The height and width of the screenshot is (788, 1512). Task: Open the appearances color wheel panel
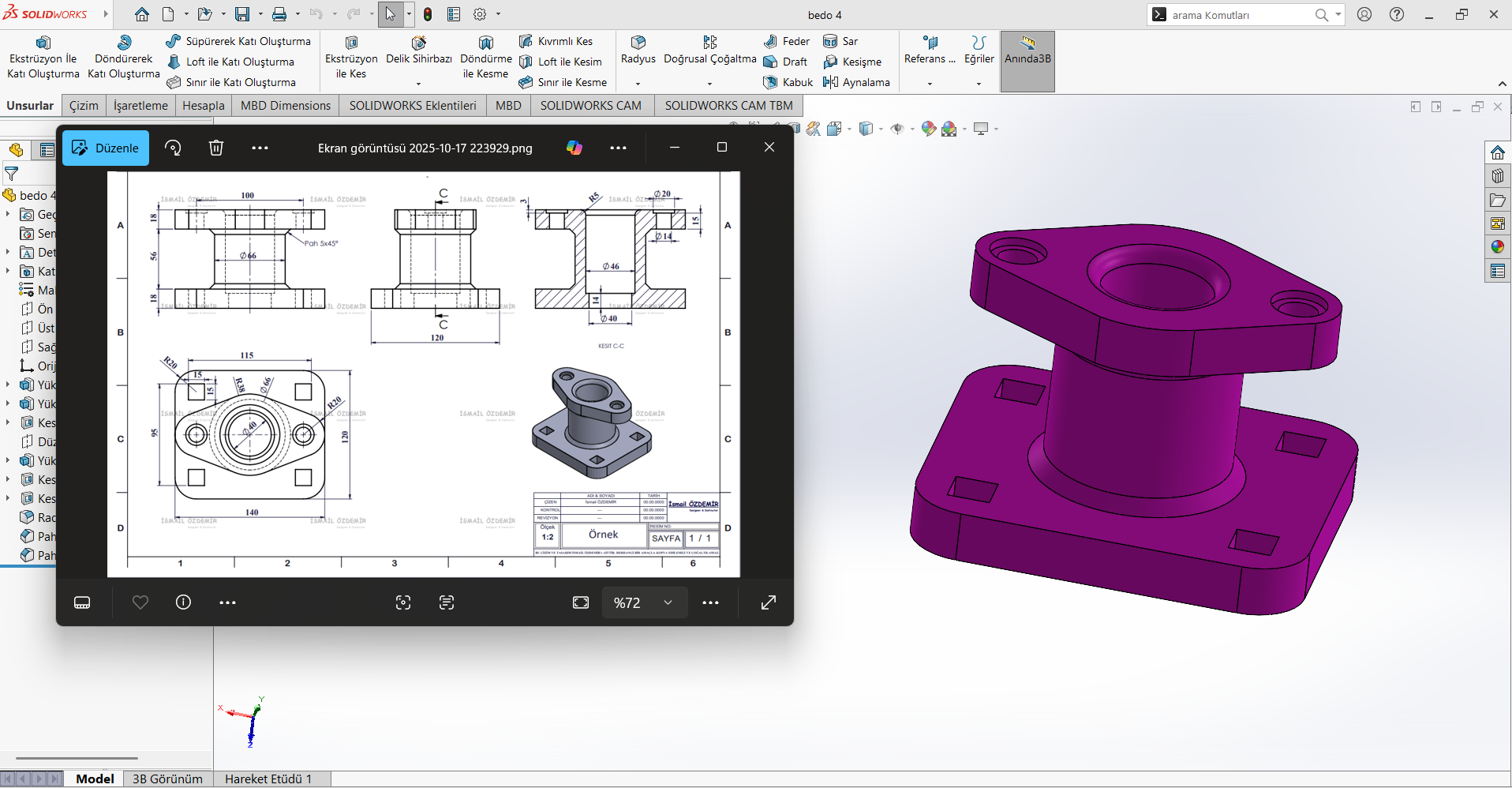pos(1497,247)
